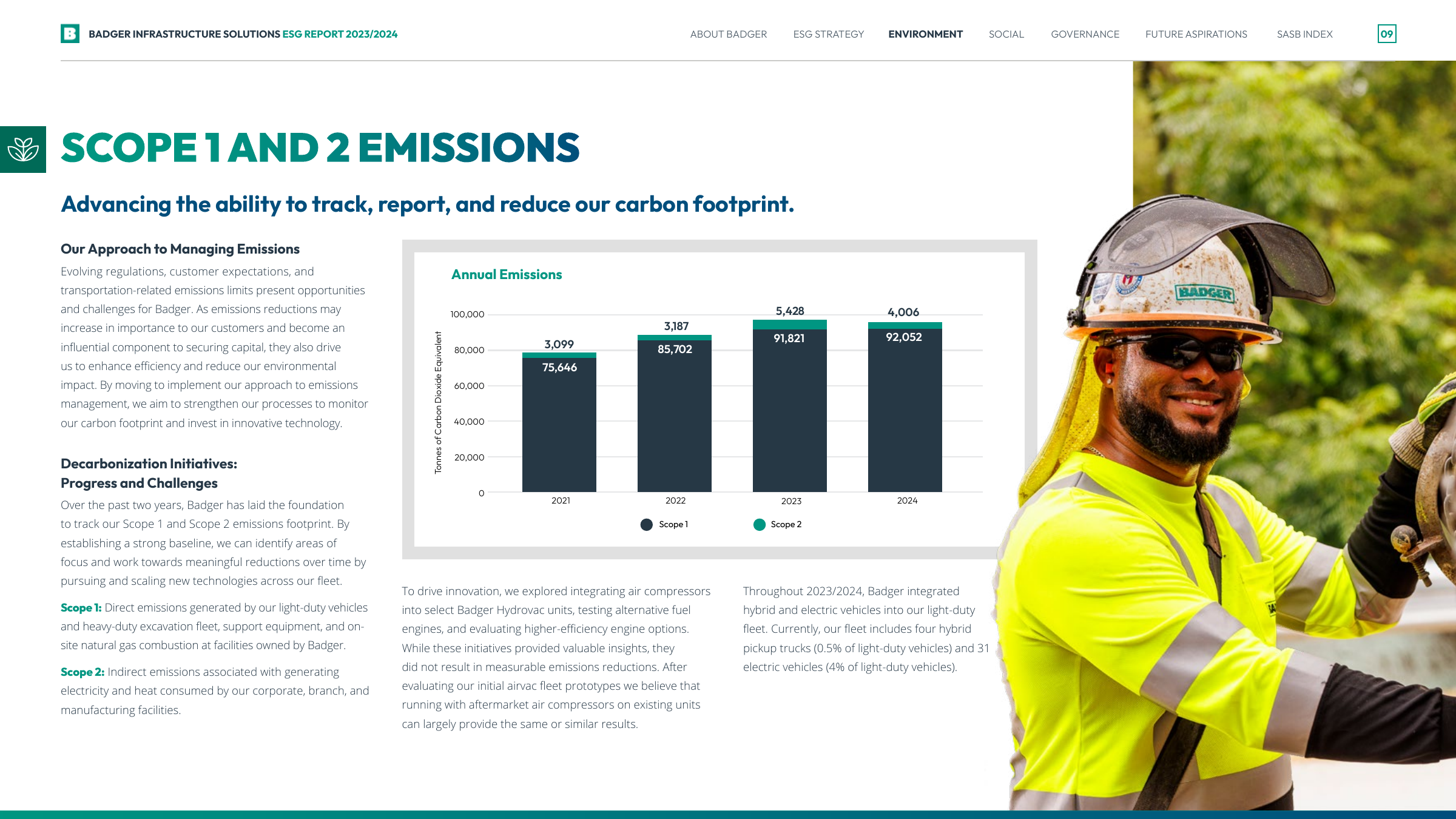Viewport: 1456px width, 819px height.
Task: Click the page number 09 box
Action: coord(1387,34)
